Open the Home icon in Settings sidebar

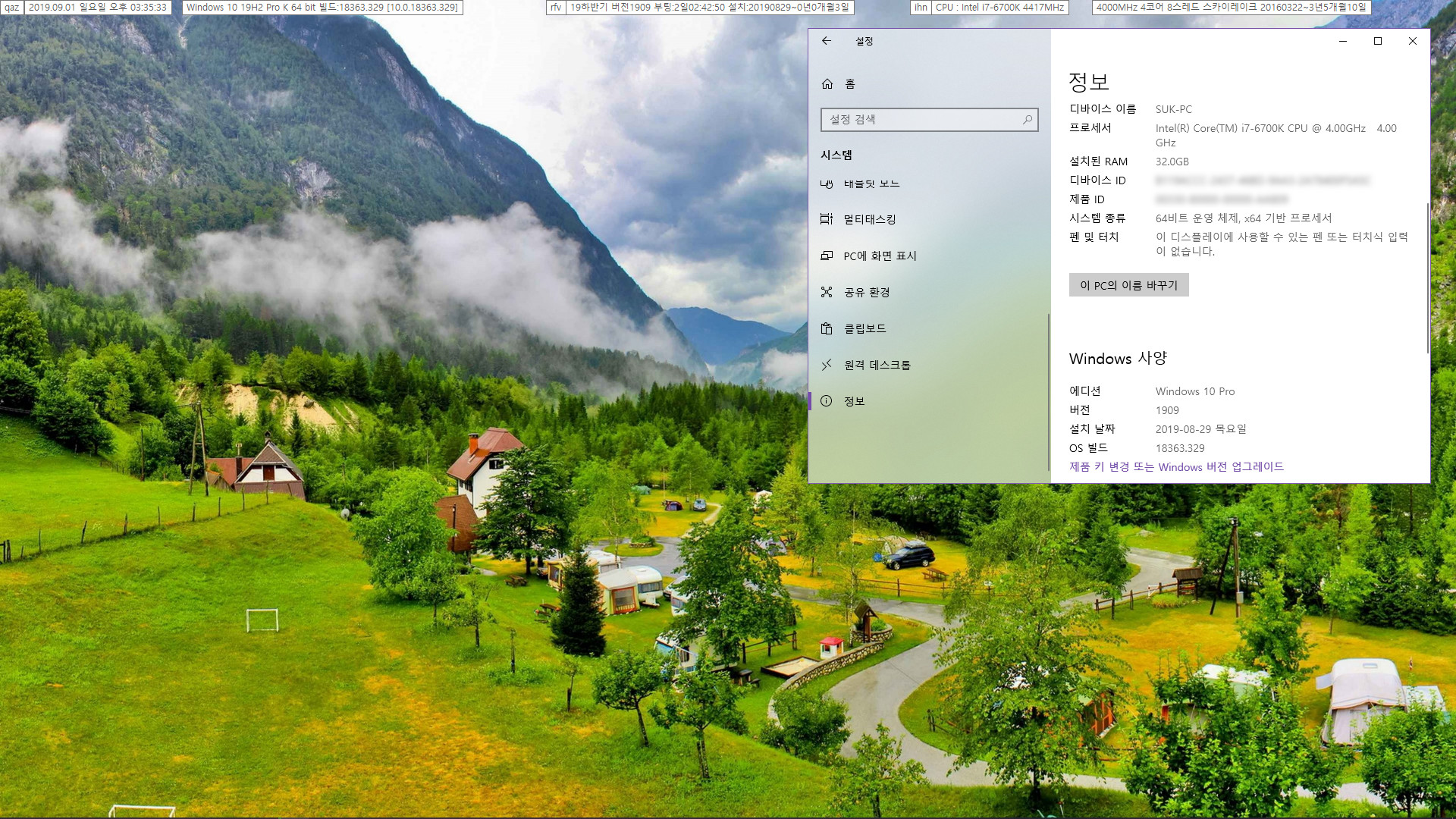[x=827, y=83]
